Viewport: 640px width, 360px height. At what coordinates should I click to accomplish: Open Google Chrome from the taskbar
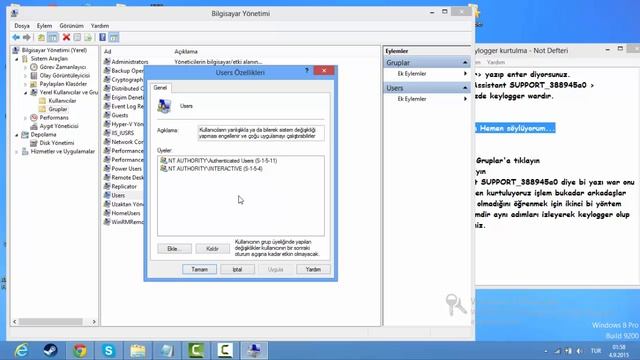tap(80, 350)
